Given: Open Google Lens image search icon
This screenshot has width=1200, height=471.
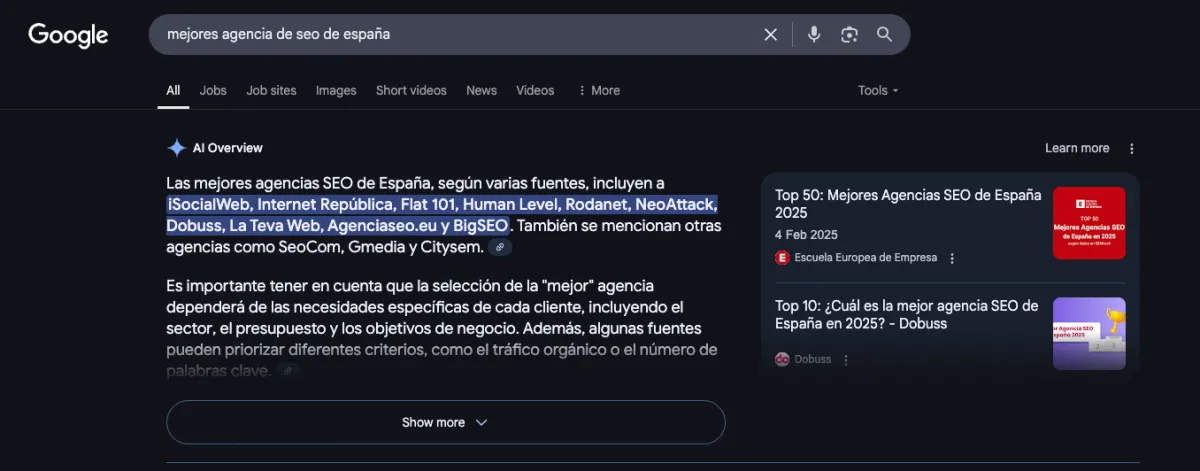Looking at the screenshot, I should [849, 34].
